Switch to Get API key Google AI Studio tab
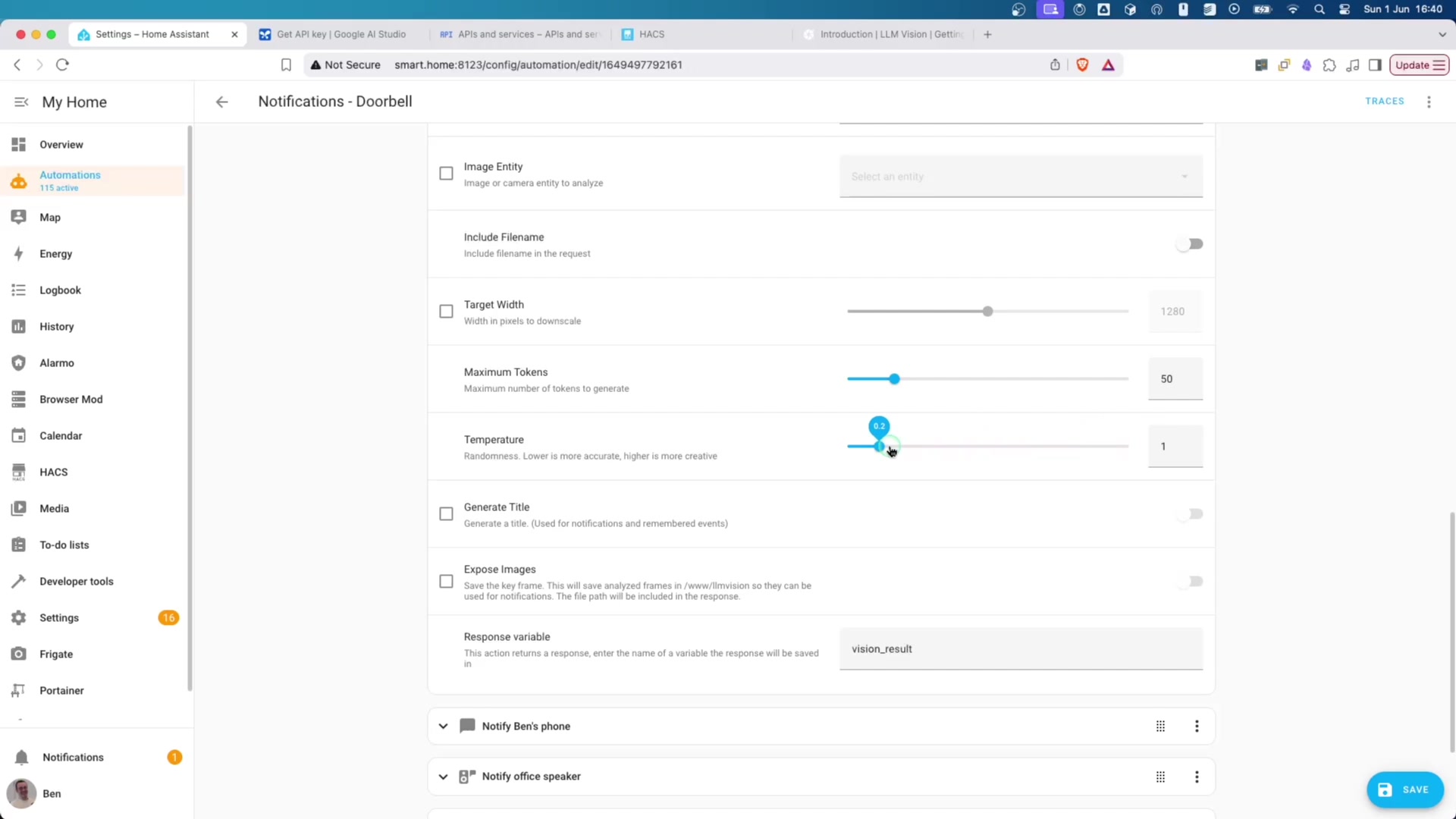 [x=340, y=35]
